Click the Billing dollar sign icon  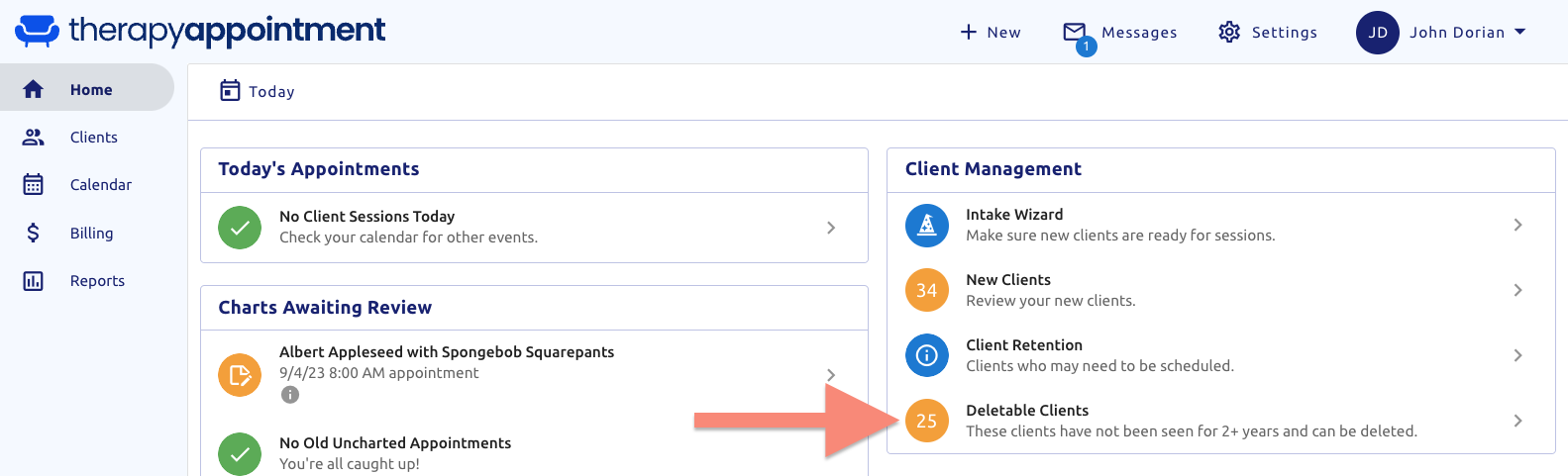[33, 233]
